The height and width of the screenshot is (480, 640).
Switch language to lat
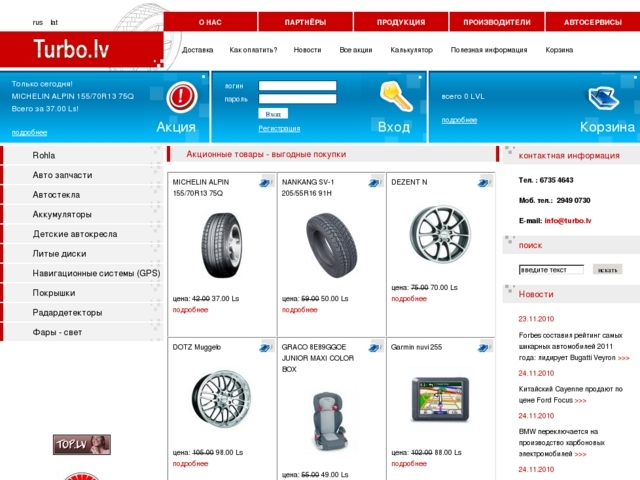point(54,22)
